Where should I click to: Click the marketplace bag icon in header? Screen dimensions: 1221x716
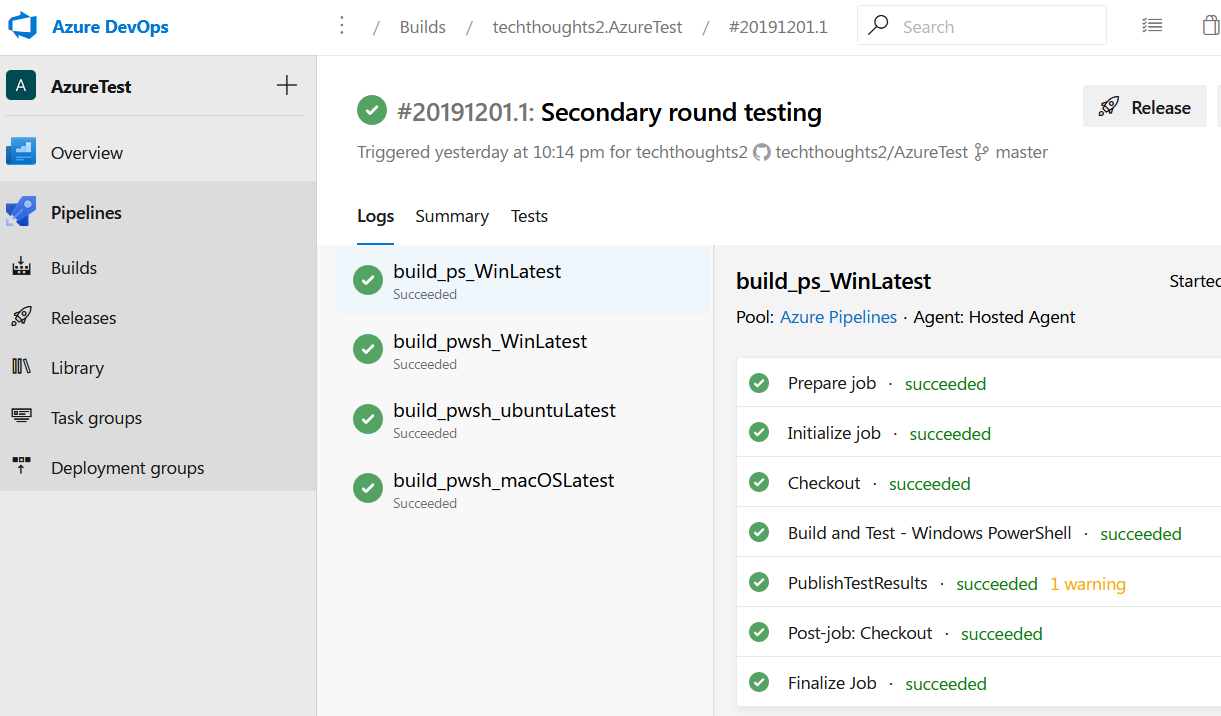[x=1211, y=26]
